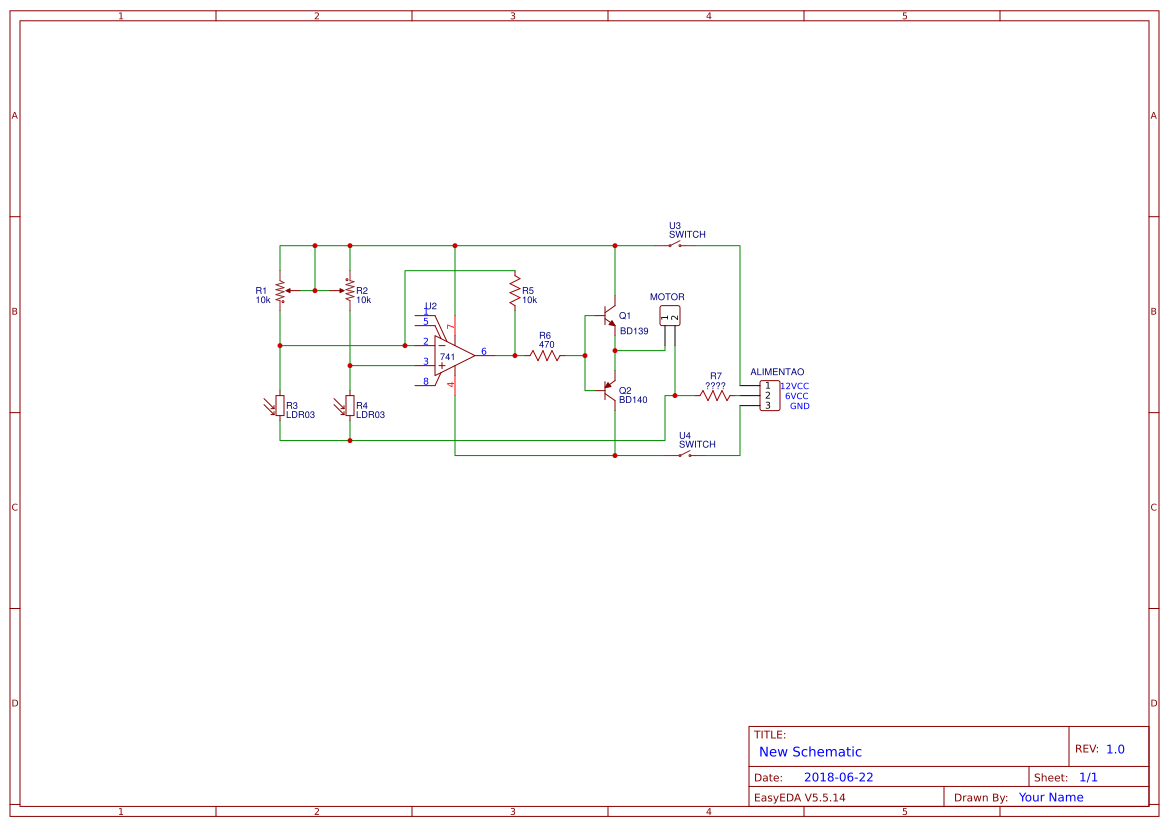Click the "U2" op-amp designator
Viewport: 1169px width, 827px height.
coord(431,306)
